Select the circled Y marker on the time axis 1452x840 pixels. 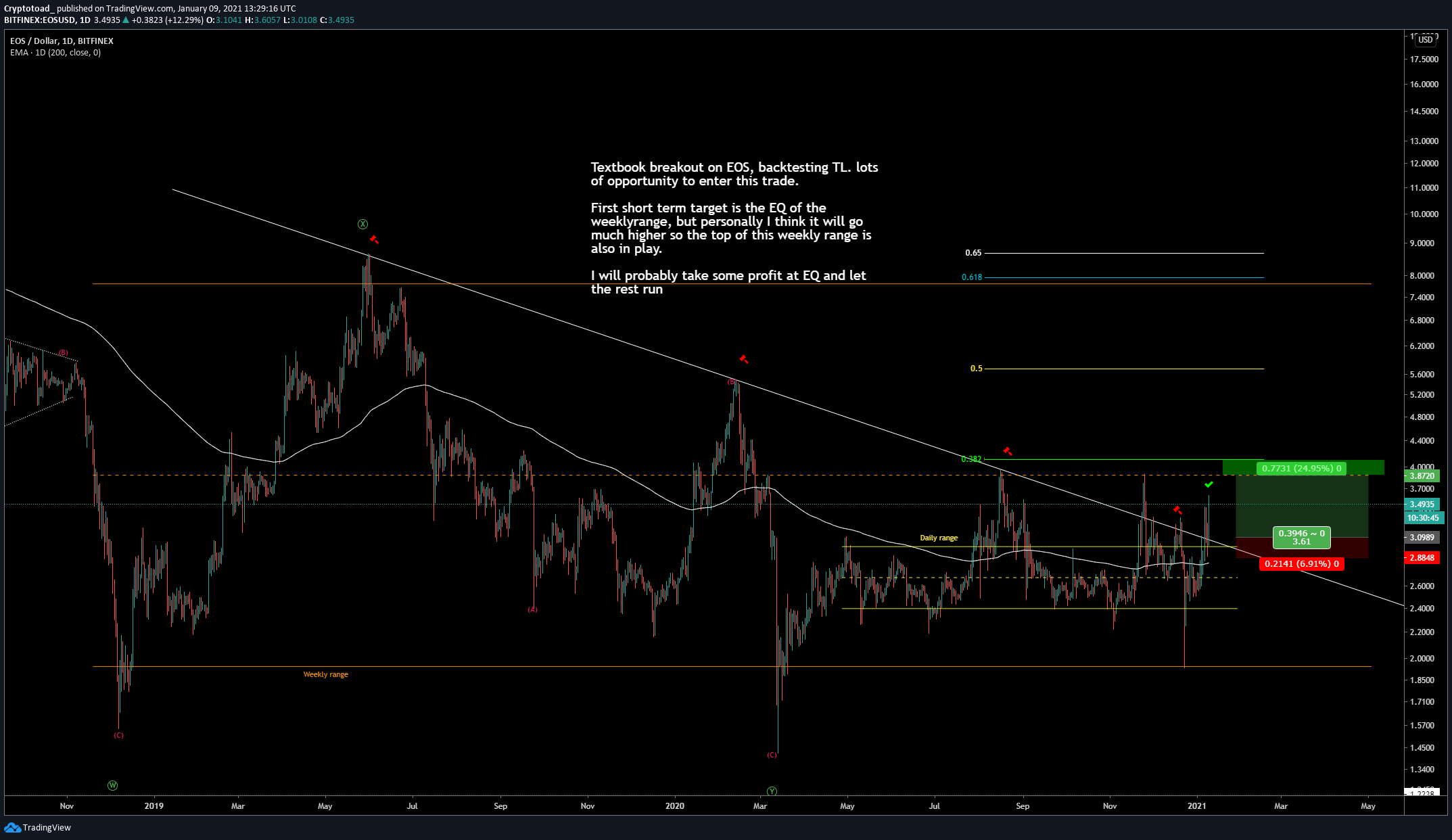tap(772, 790)
